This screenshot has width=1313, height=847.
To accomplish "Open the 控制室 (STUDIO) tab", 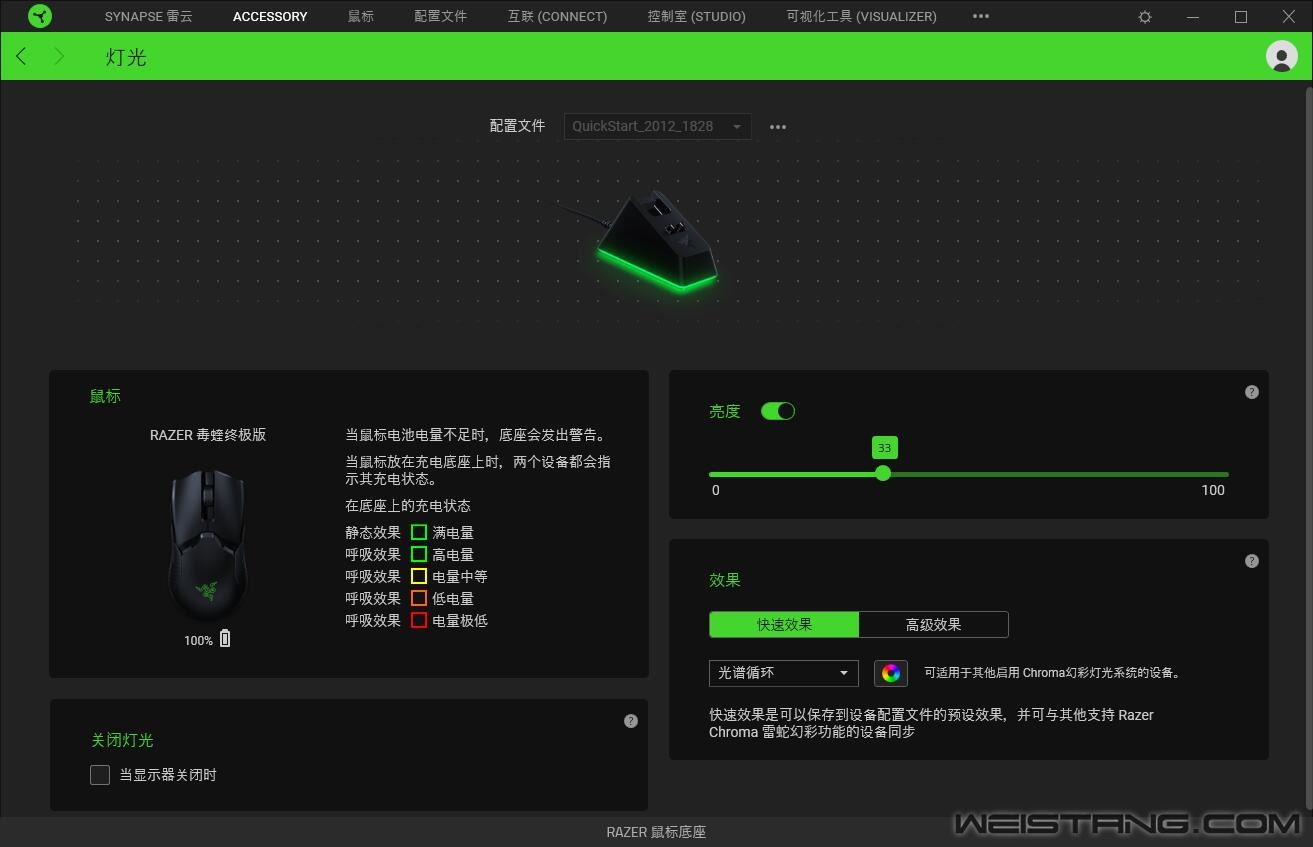I will [x=696, y=16].
